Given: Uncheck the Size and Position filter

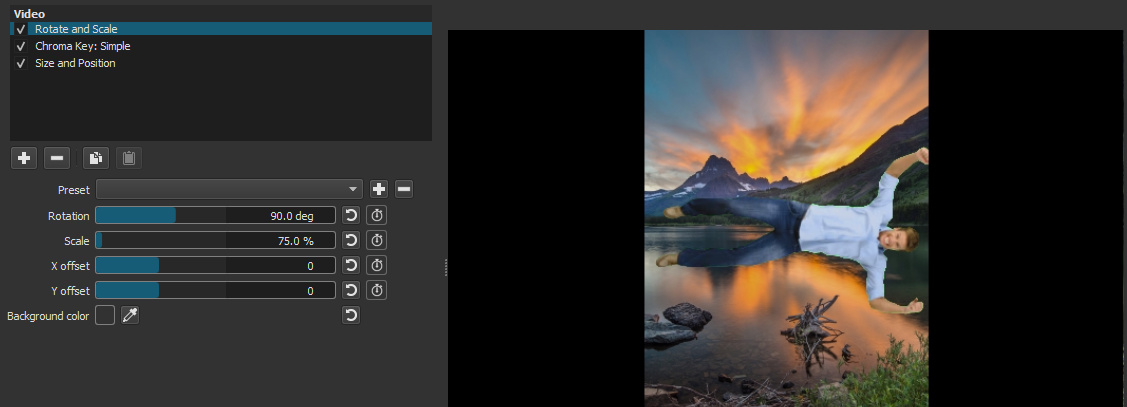Looking at the screenshot, I should (20, 63).
